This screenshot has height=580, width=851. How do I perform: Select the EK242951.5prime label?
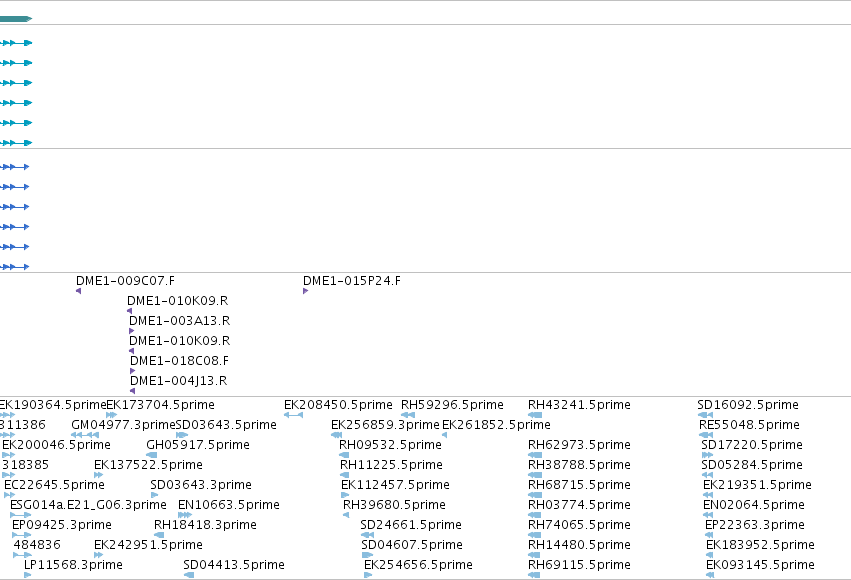point(148,545)
